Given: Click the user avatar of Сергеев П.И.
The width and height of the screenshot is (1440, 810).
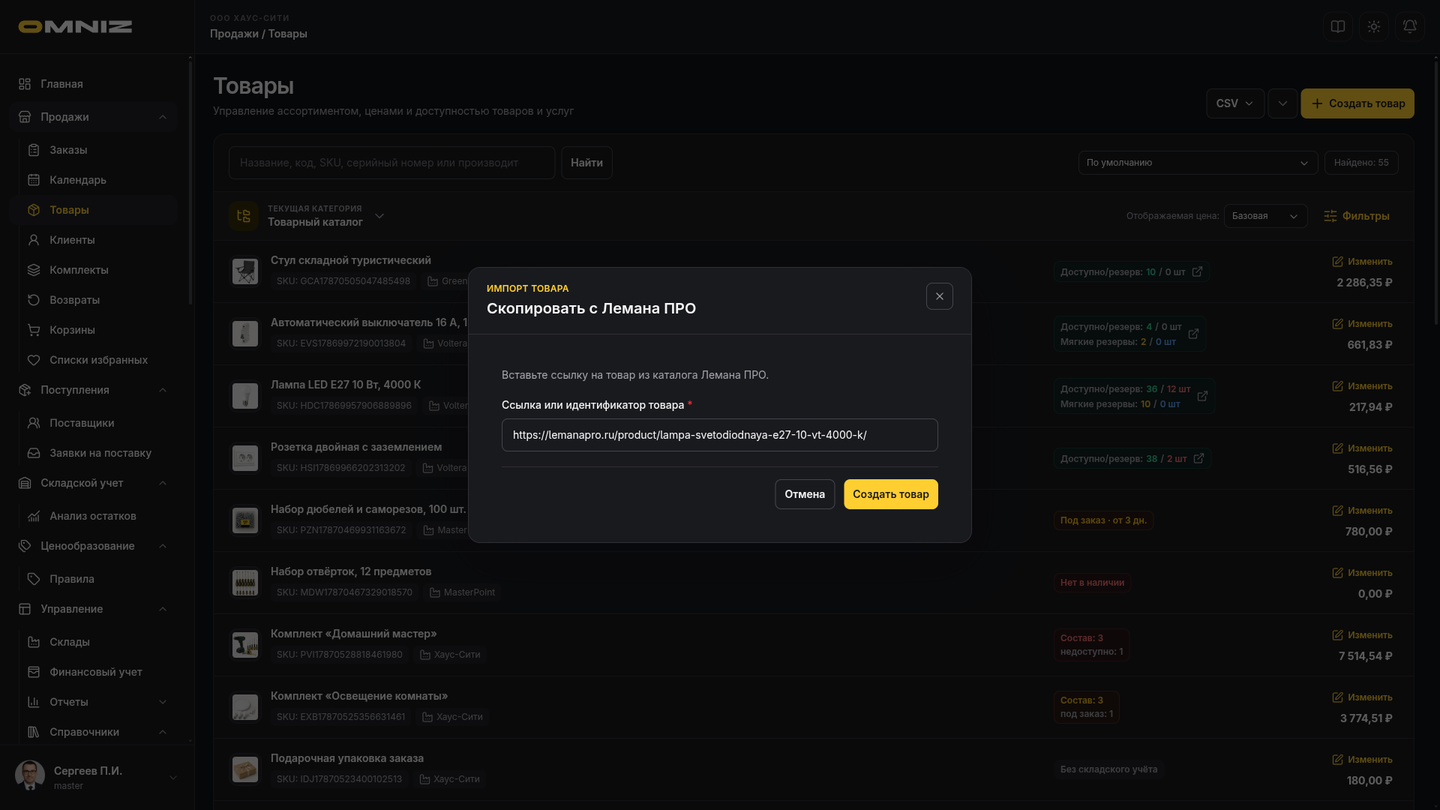Looking at the screenshot, I should click(x=30, y=776).
